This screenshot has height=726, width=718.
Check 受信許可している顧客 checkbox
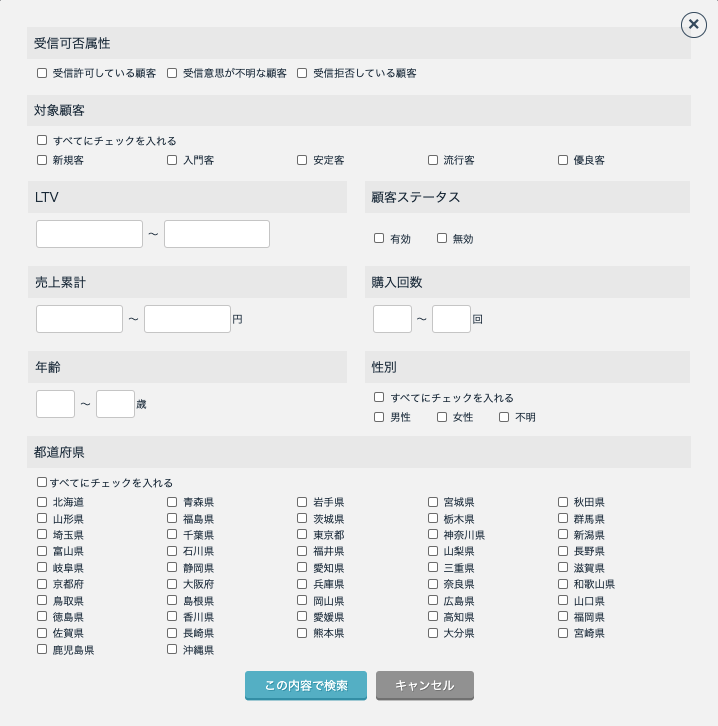coord(42,73)
